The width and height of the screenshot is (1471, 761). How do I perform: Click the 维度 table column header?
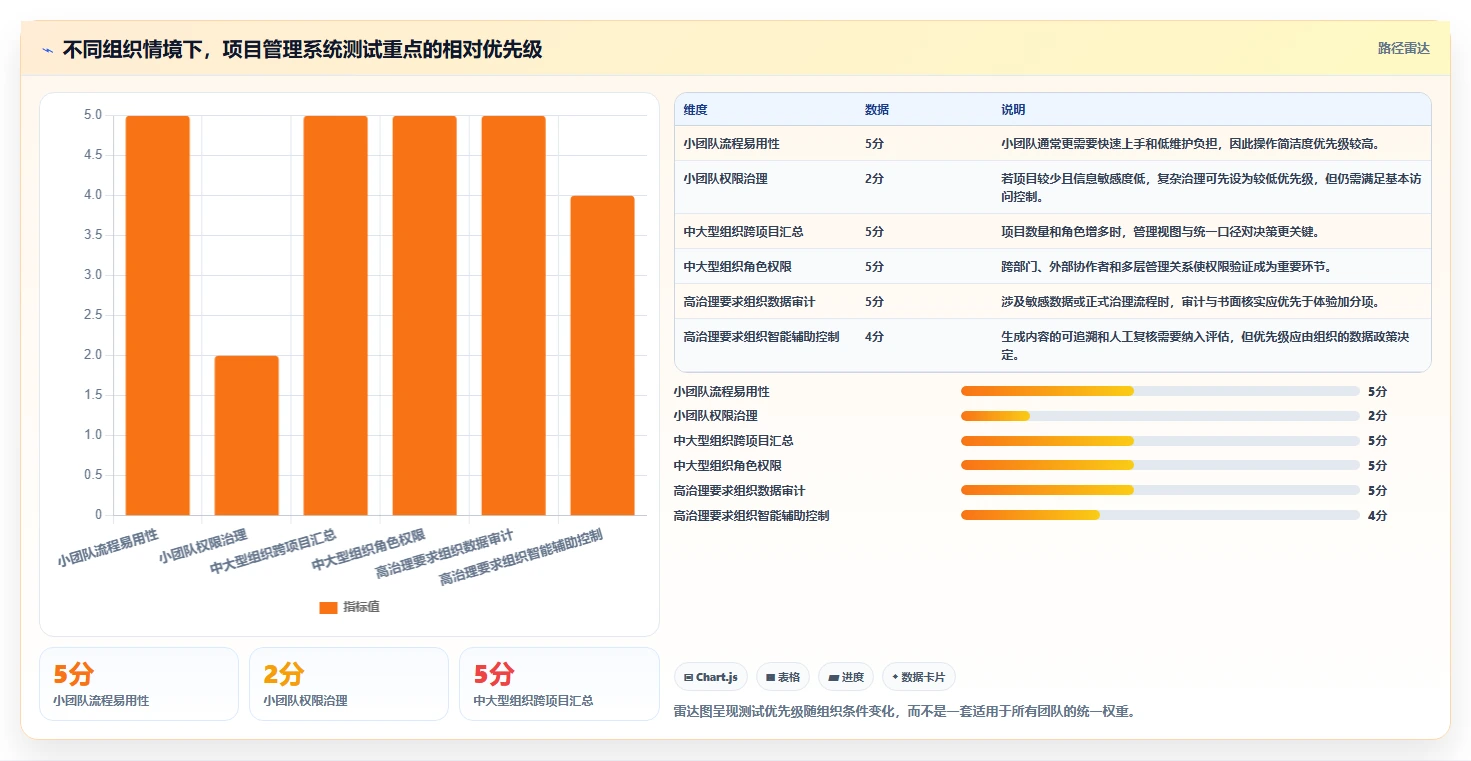click(x=695, y=109)
